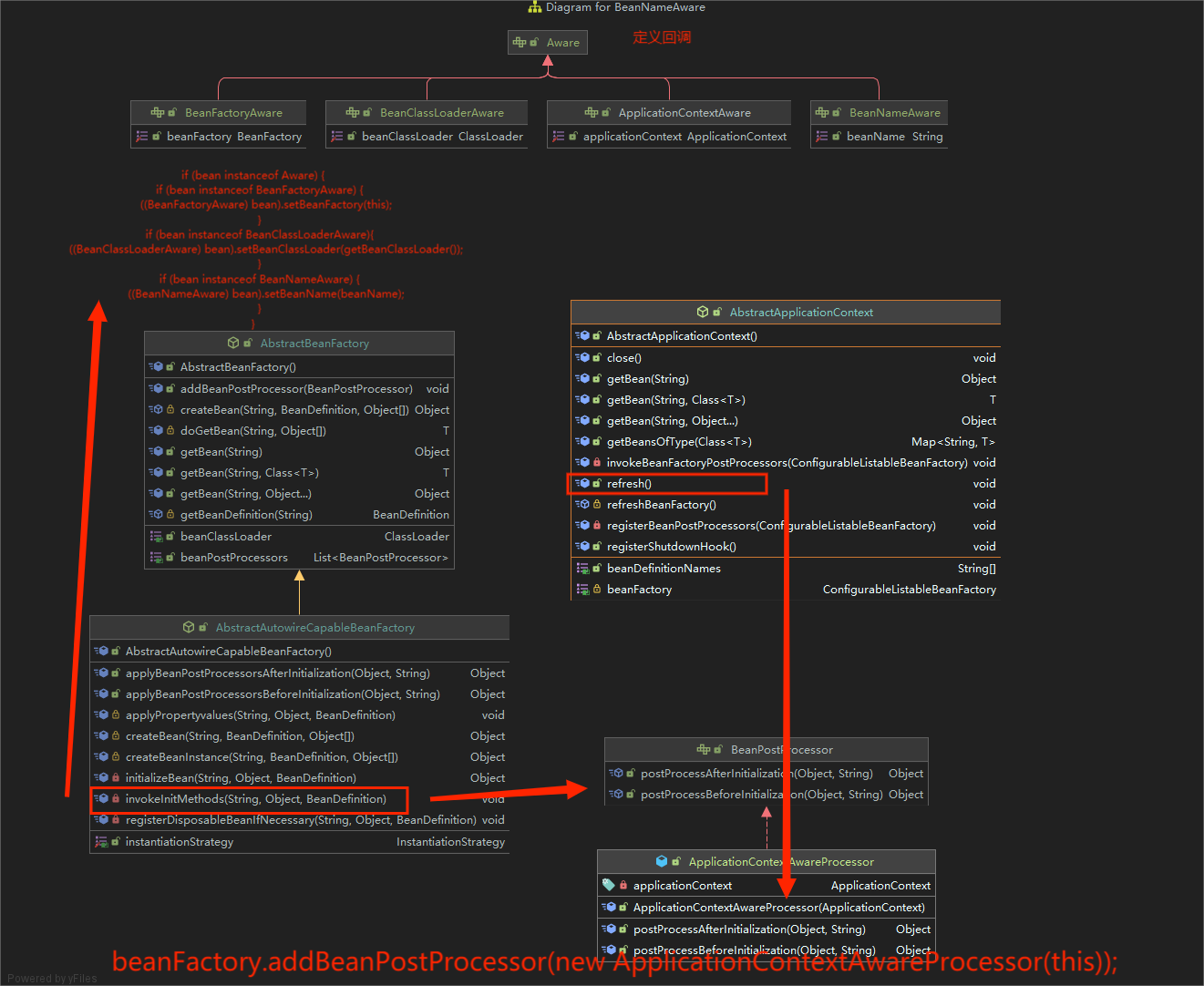Viewport: 1204px width, 986px height.
Task: Click applyBeanPostProcessorsAfterInitialization method row
Action: point(299,673)
